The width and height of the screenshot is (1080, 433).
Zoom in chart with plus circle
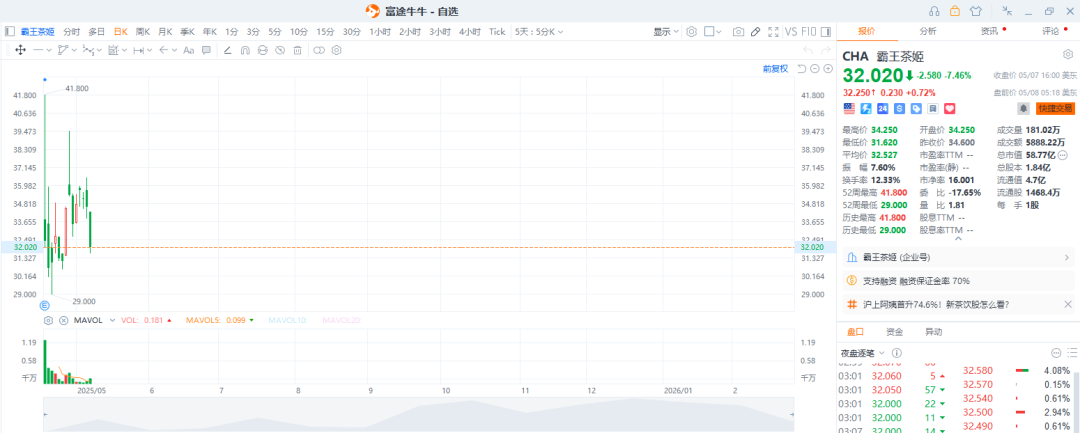828,69
